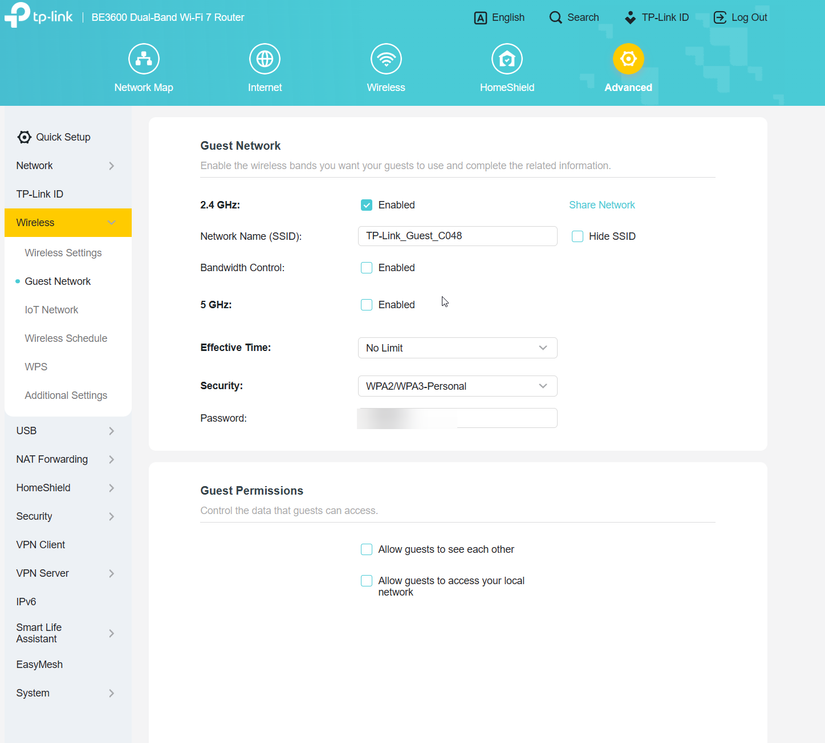The height and width of the screenshot is (743, 825).
Task: Expand the HomeShield sidebar chevron
Action: coord(112,488)
